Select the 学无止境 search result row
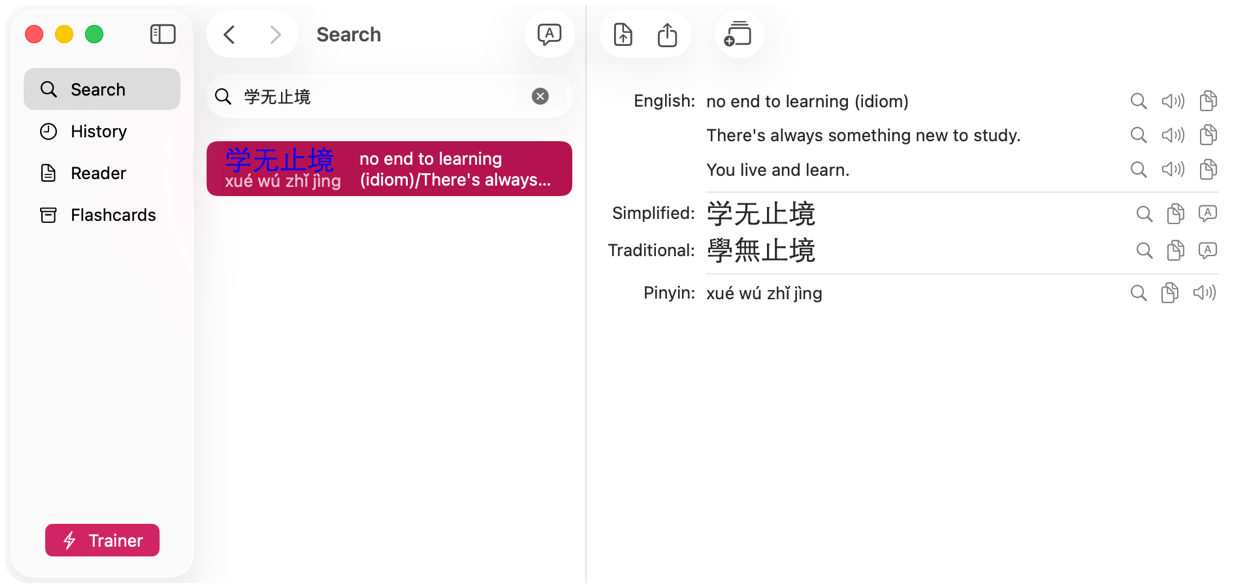 point(389,168)
